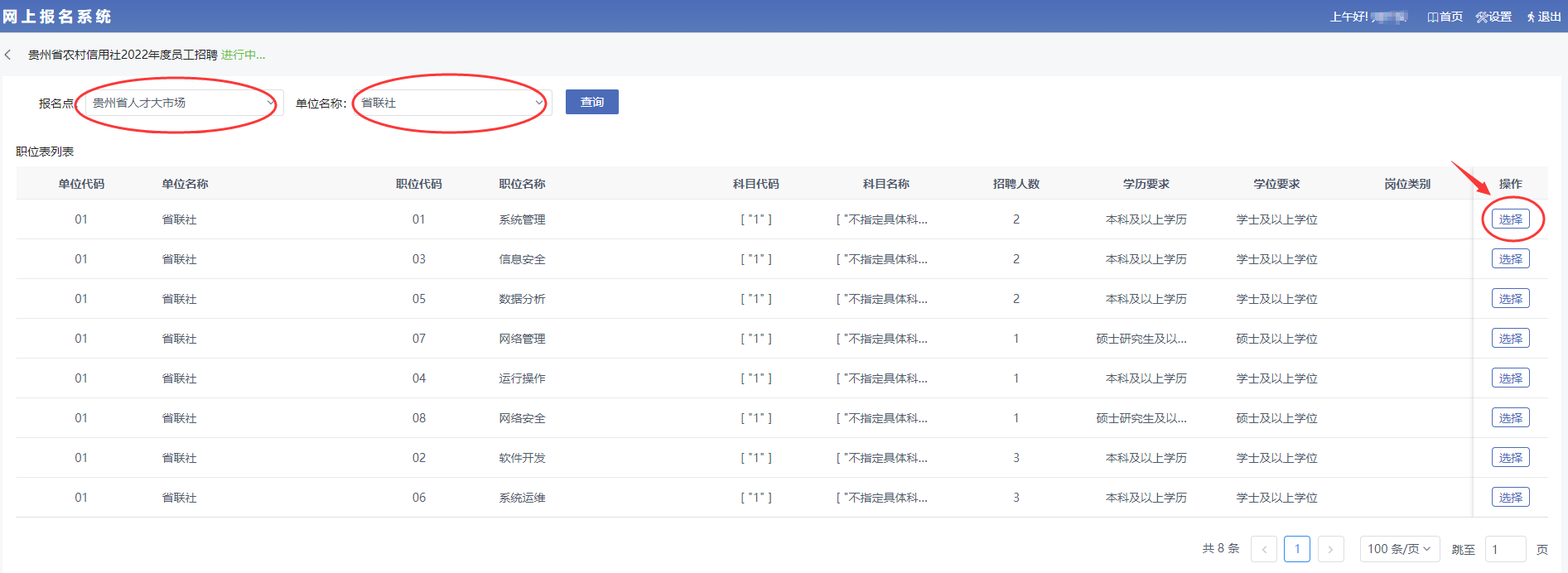Select the 信息安全 position
1568x573 pixels.
[x=1510, y=259]
